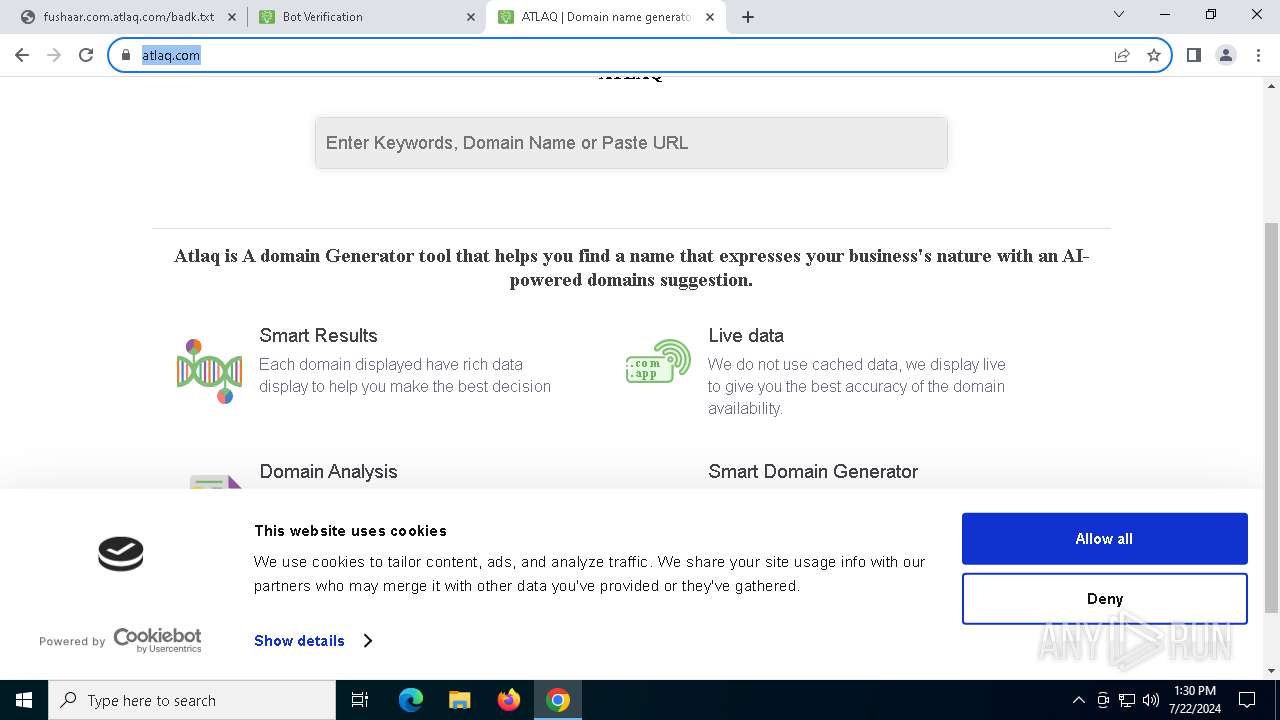Select the Domain Analysis heading
The height and width of the screenshot is (720, 1280).
coord(328,472)
